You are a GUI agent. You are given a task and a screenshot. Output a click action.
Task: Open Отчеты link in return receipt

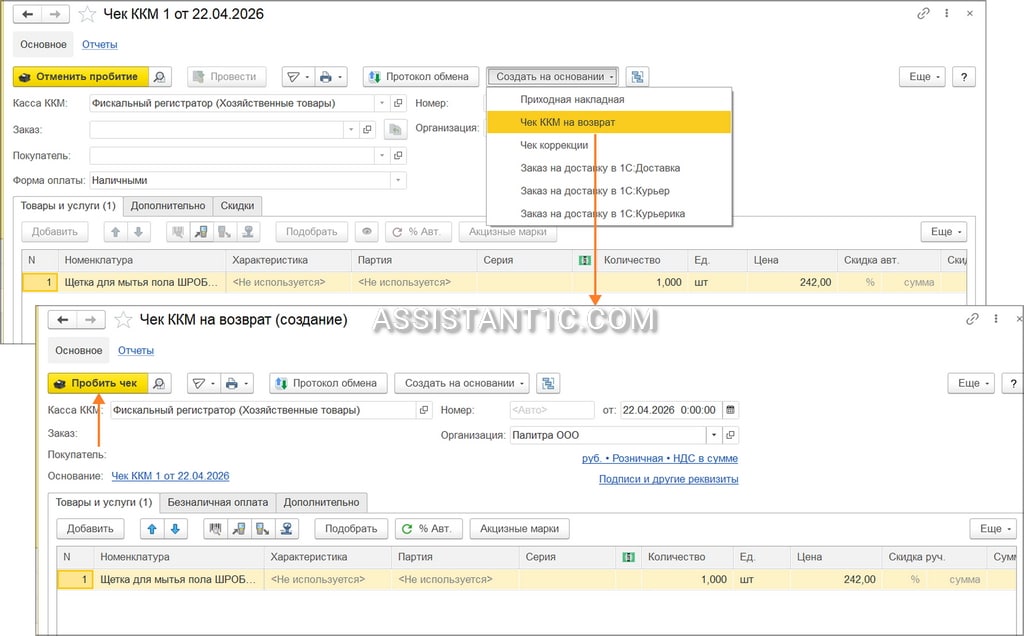click(x=136, y=351)
